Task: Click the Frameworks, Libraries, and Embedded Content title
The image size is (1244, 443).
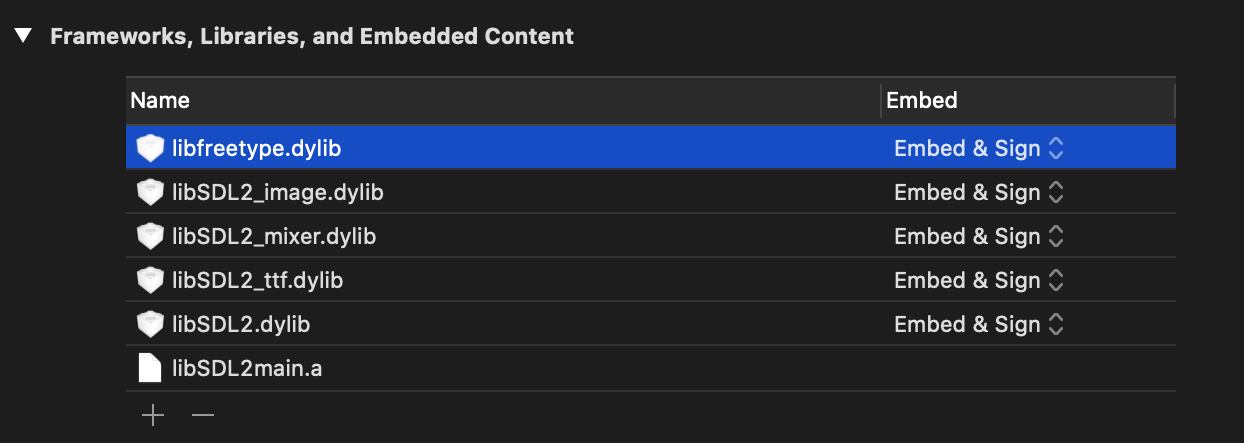Action: click(312, 37)
